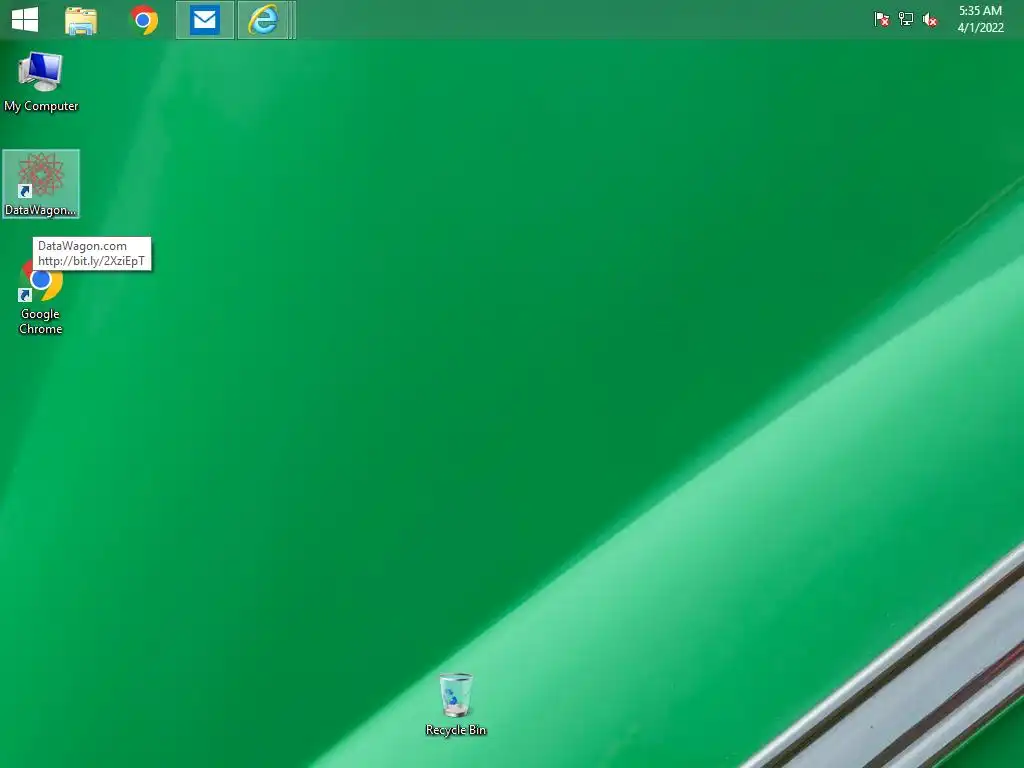Click the DataWagon.com tooltip text
The width and height of the screenshot is (1024, 768).
coord(82,246)
